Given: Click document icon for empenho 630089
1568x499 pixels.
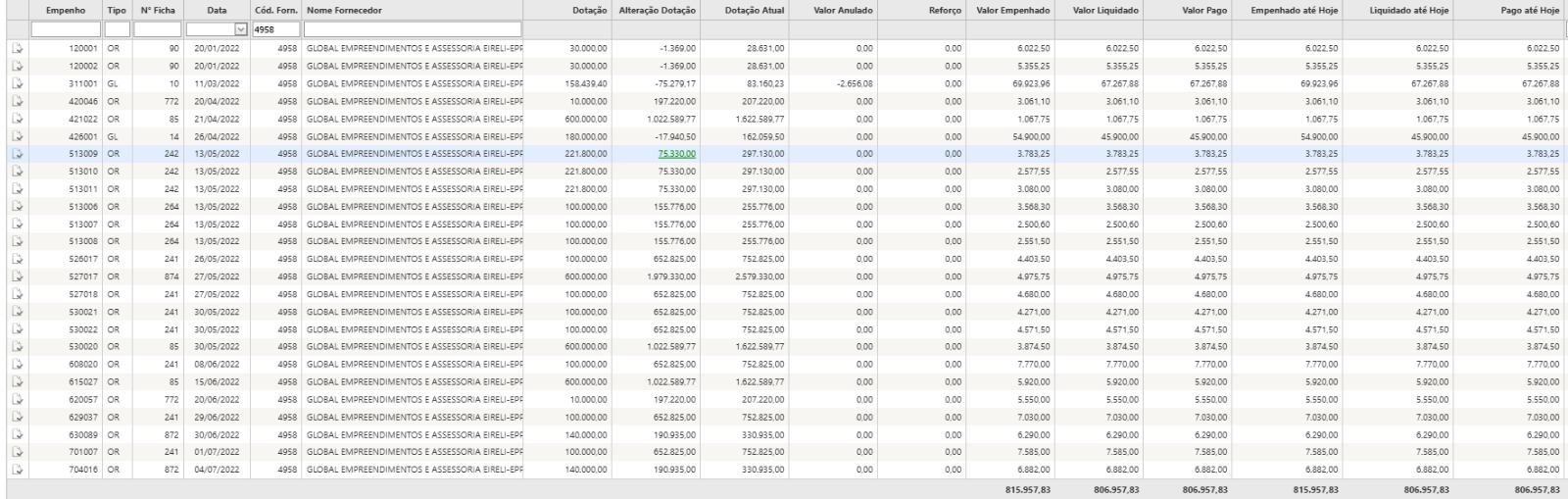Looking at the screenshot, I should tap(17, 434).
